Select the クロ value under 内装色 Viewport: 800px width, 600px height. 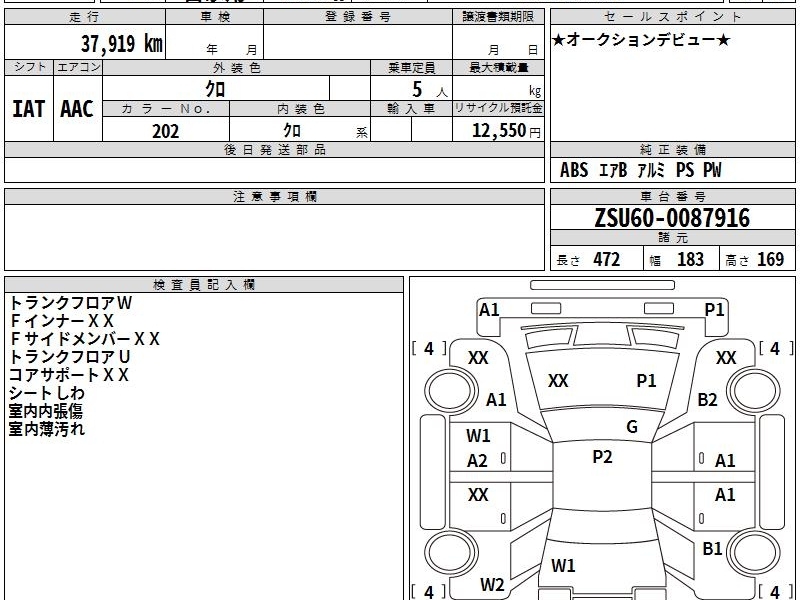click(292, 130)
